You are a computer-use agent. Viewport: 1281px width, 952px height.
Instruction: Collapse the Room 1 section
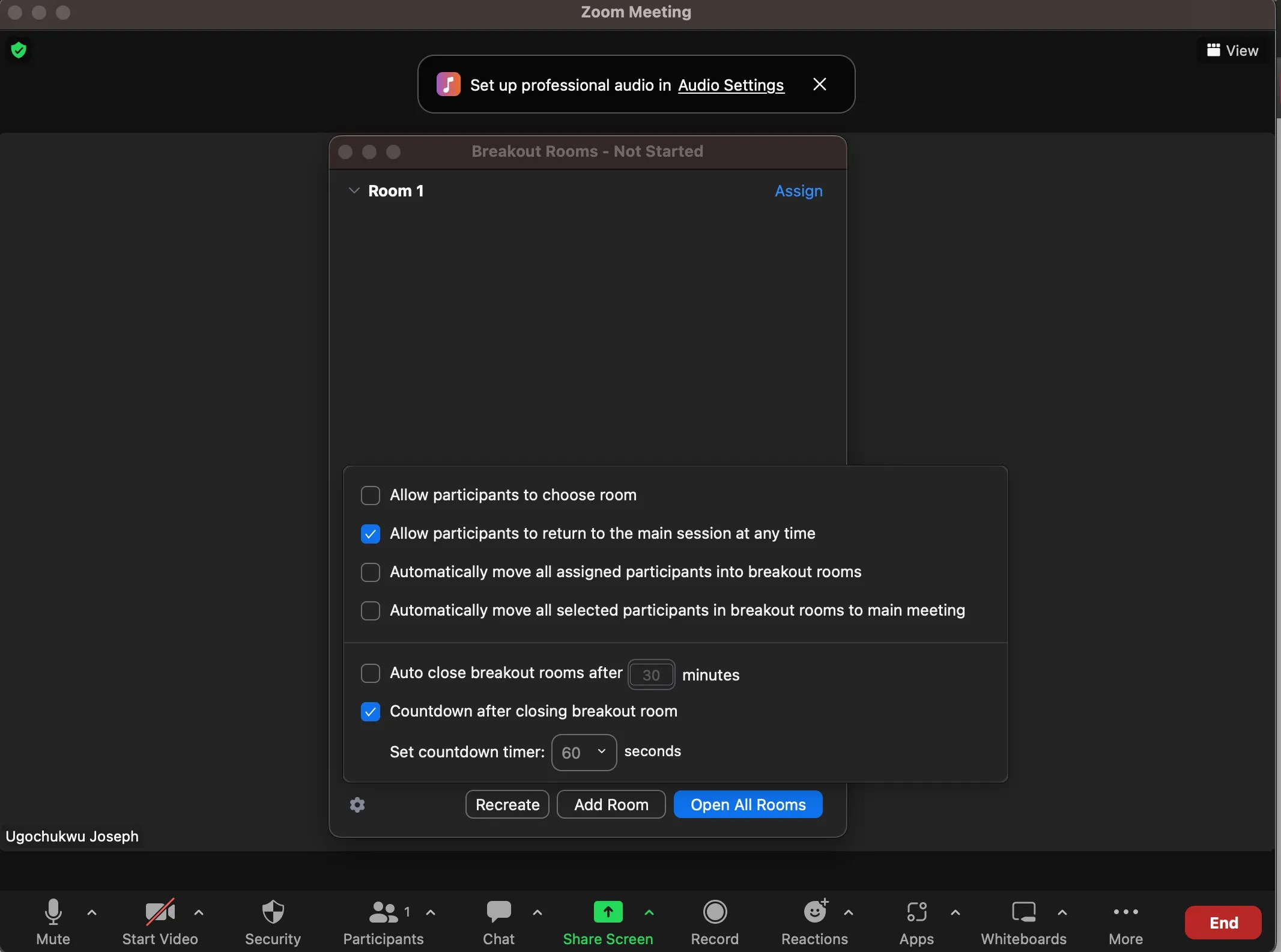tap(353, 191)
